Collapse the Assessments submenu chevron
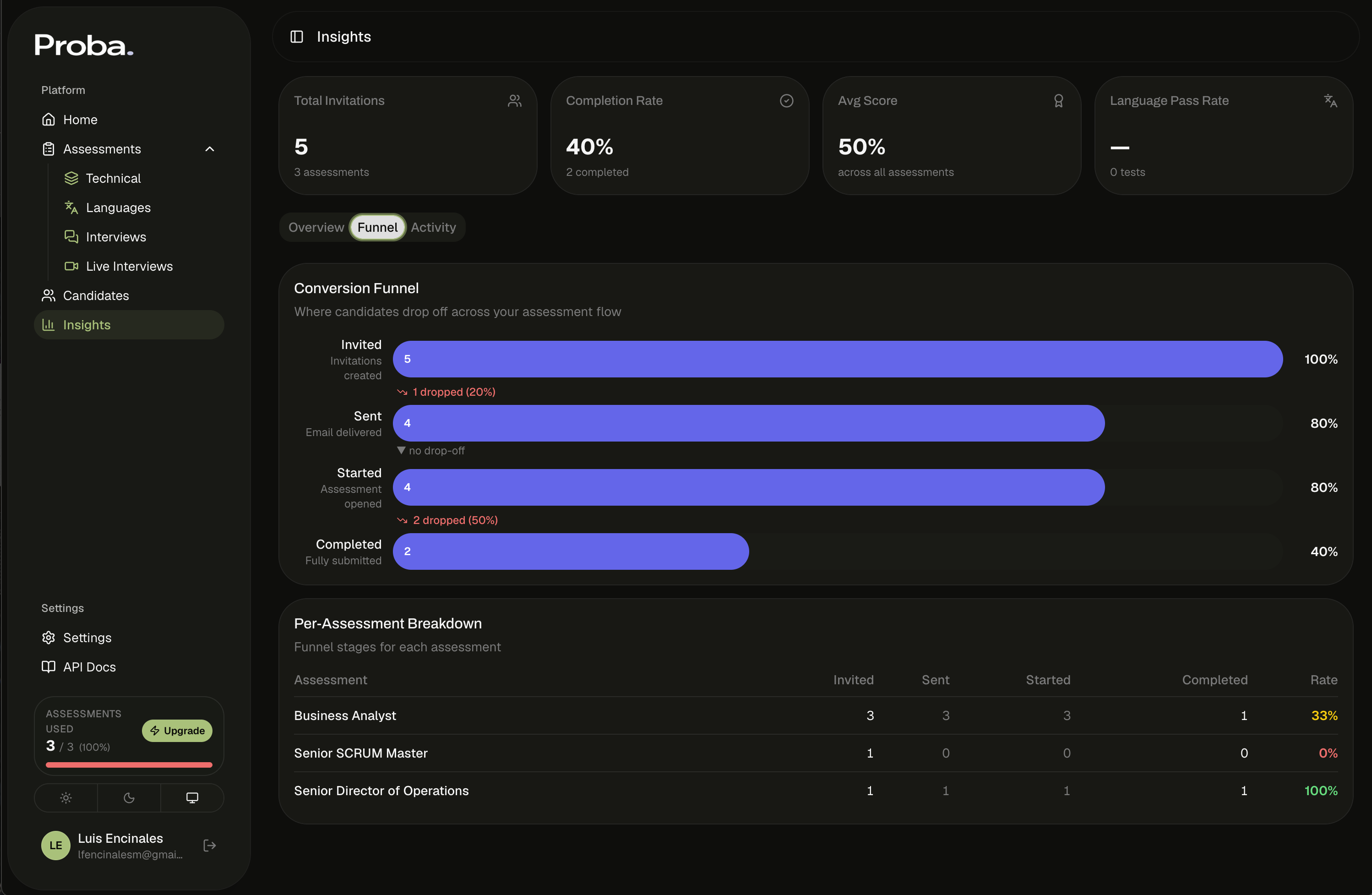This screenshot has height=895, width=1372. tap(210, 149)
